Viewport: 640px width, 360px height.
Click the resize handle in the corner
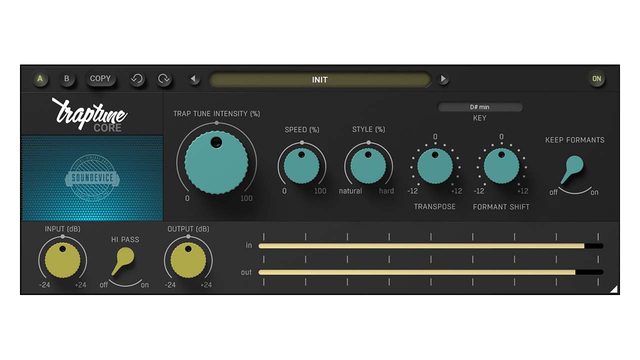tap(614, 289)
